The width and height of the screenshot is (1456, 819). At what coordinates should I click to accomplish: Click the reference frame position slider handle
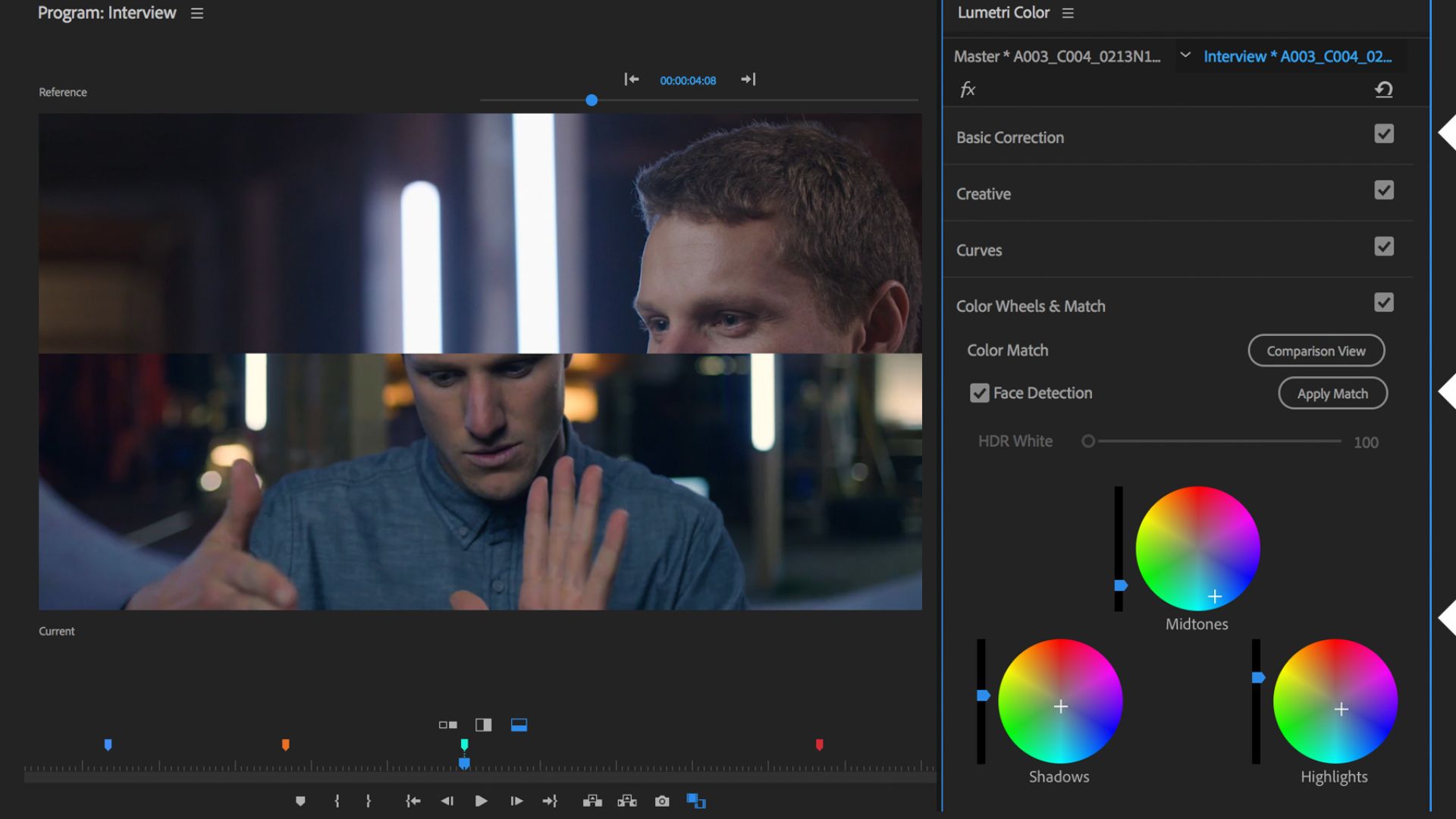(591, 100)
